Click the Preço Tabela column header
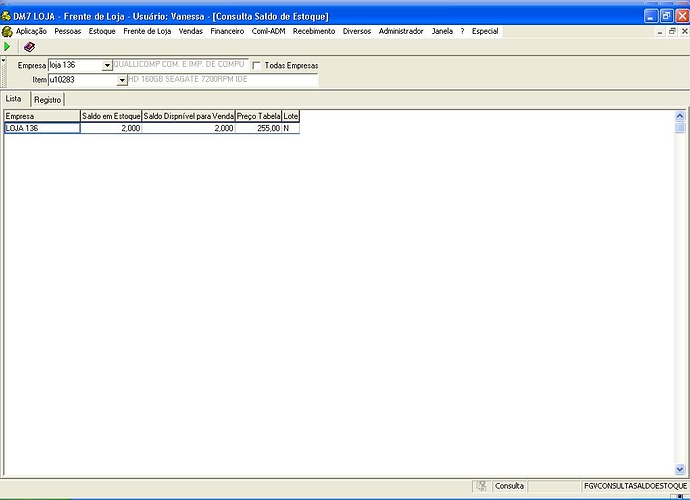Viewport: 690px width, 500px height. (258, 116)
